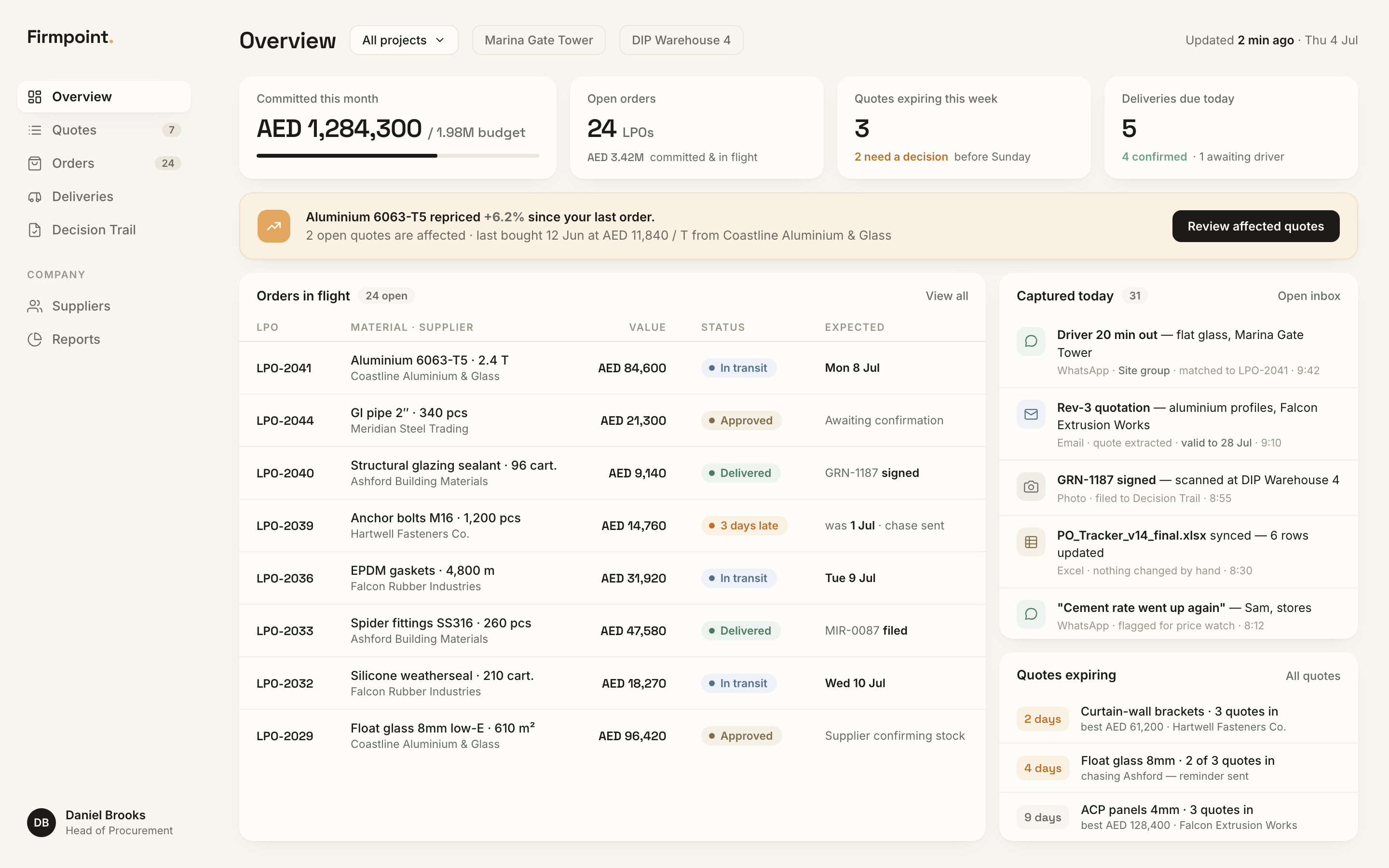Click the Quotes badge showing 7
Screen dimensions: 1389x868
171,130
